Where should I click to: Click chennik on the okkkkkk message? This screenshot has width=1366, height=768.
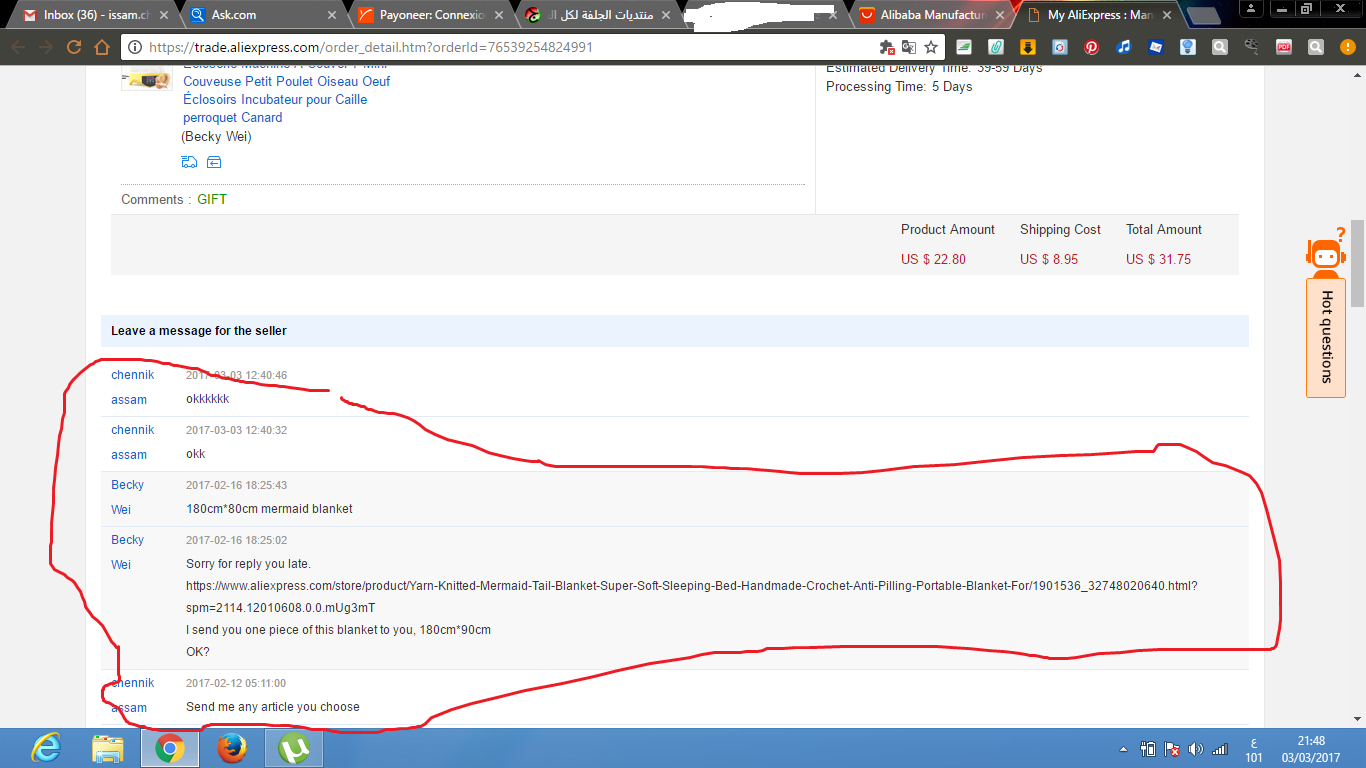point(132,375)
